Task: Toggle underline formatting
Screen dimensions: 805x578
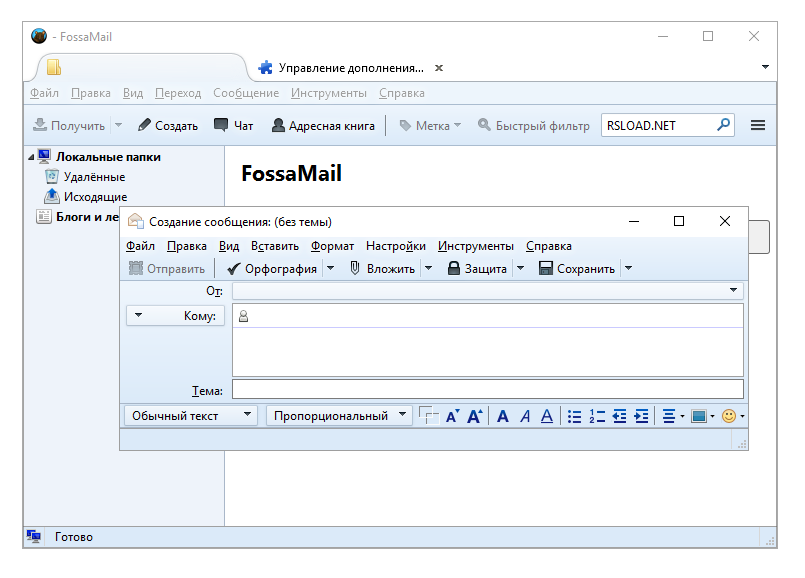Action: (x=547, y=416)
